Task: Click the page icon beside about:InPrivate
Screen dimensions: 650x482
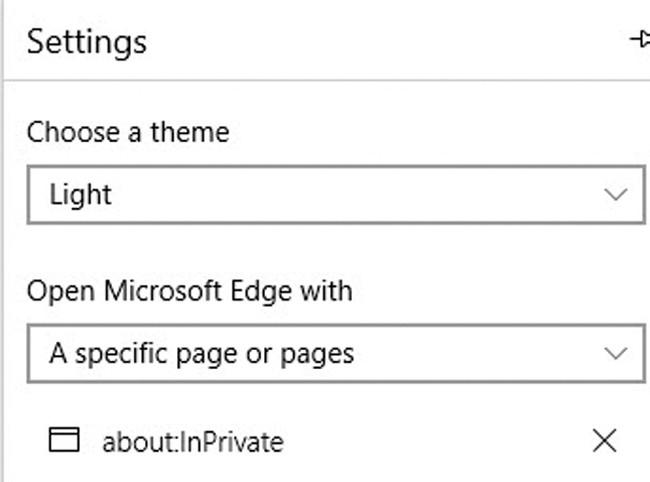Action: (64, 440)
